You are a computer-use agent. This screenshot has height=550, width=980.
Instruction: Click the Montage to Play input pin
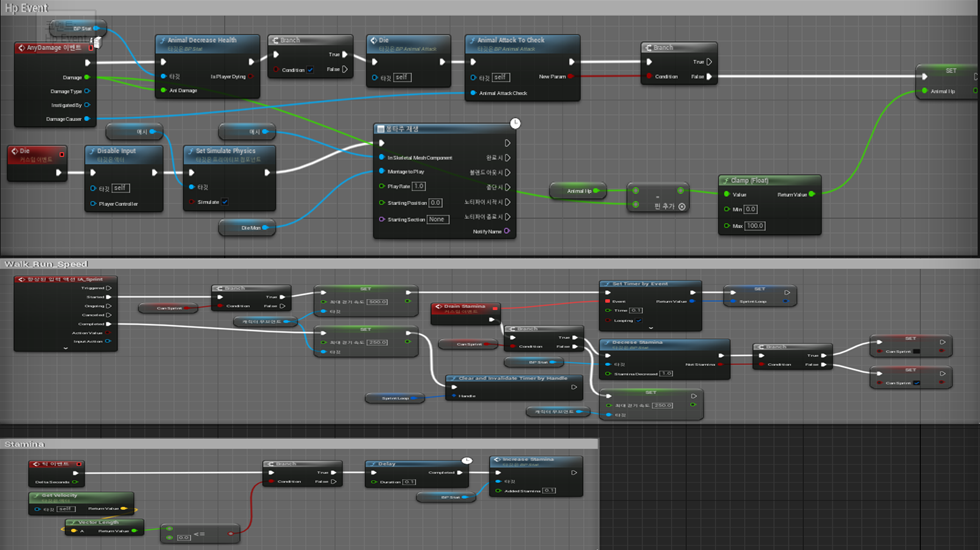pyautogui.click(x=382, y=171)
